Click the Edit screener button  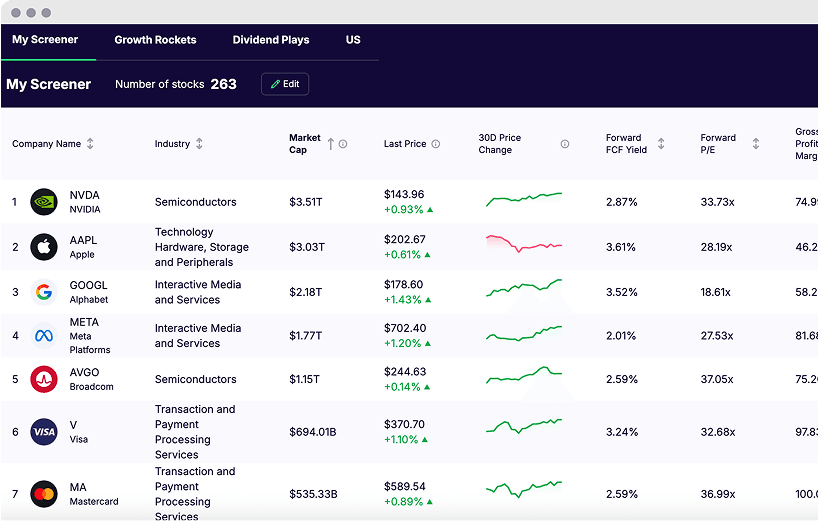[x=285, y=84]
